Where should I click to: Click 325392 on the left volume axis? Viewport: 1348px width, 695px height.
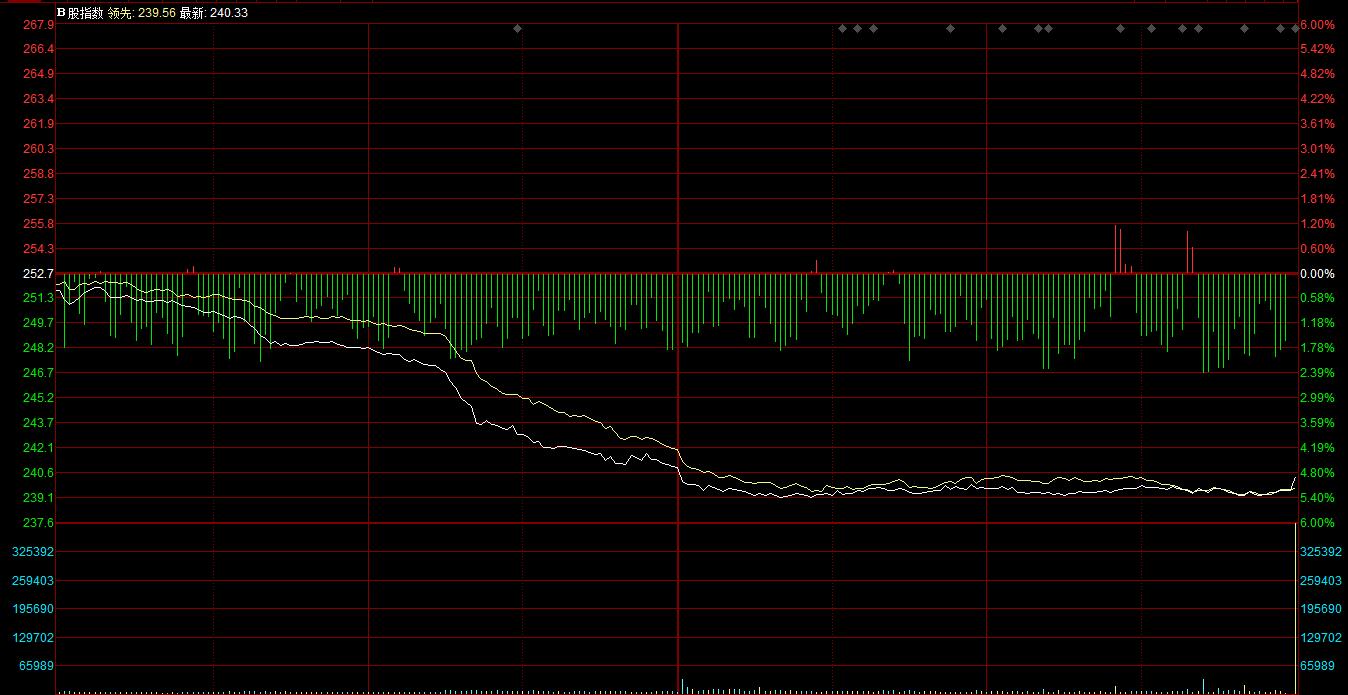(x=32, y=552)
